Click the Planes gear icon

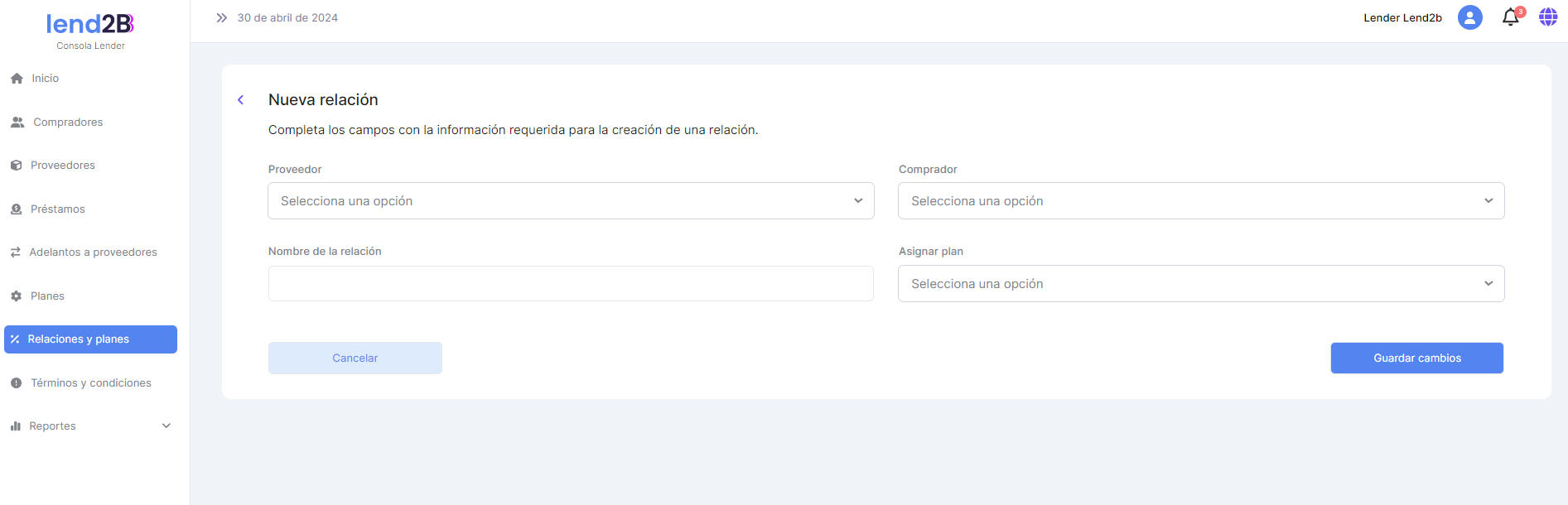[16, 296]
